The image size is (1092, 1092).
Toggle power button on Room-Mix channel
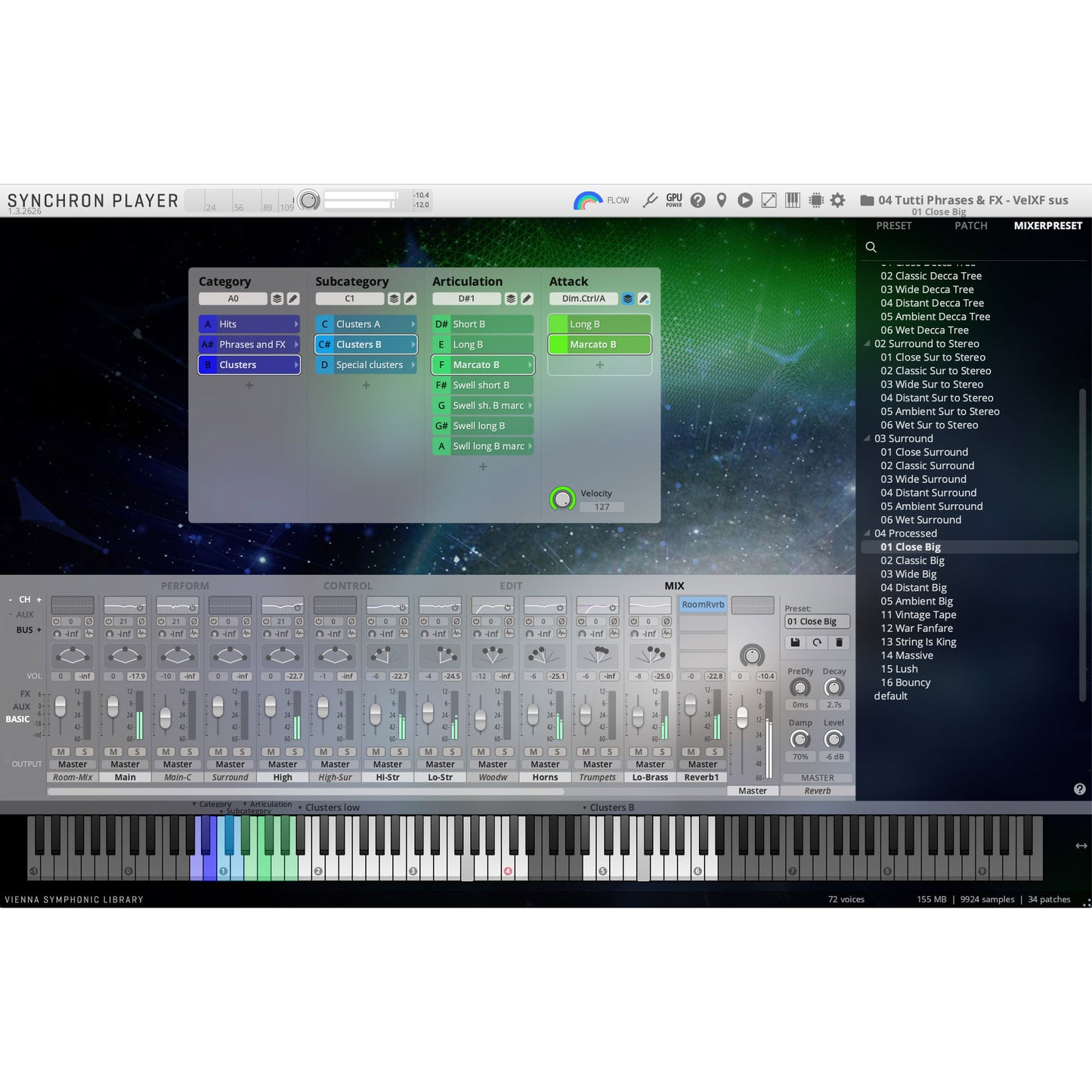[x=56, y=621]
